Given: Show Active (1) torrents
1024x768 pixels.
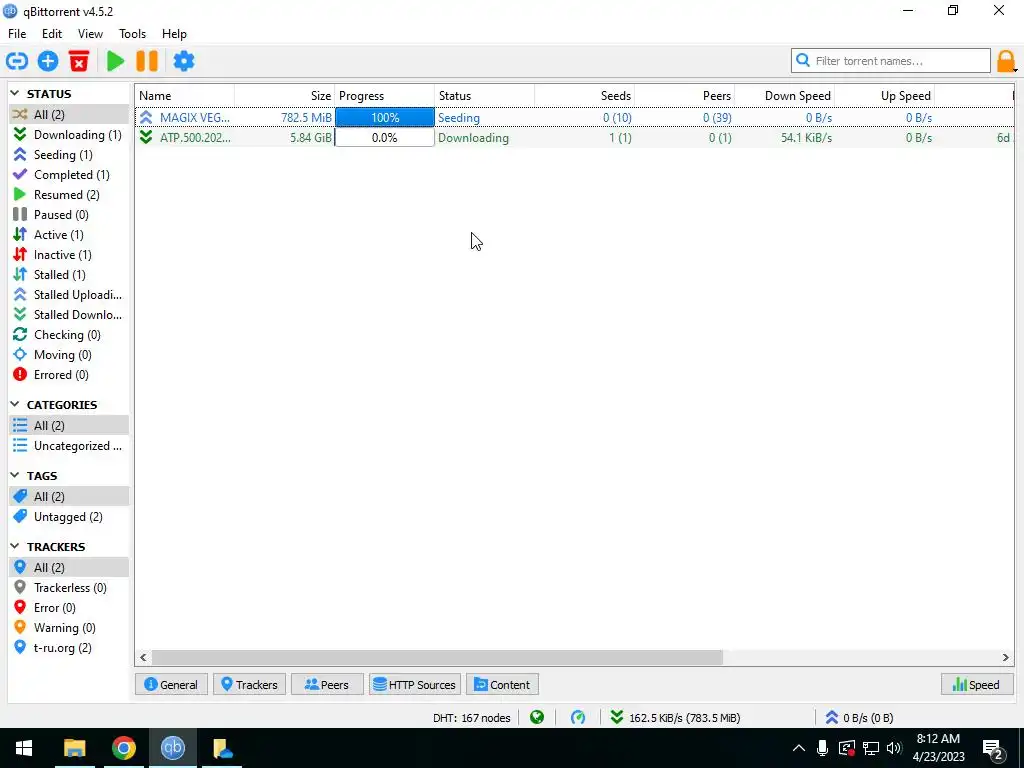Looking at the screenshot, I should click(69, 235).
